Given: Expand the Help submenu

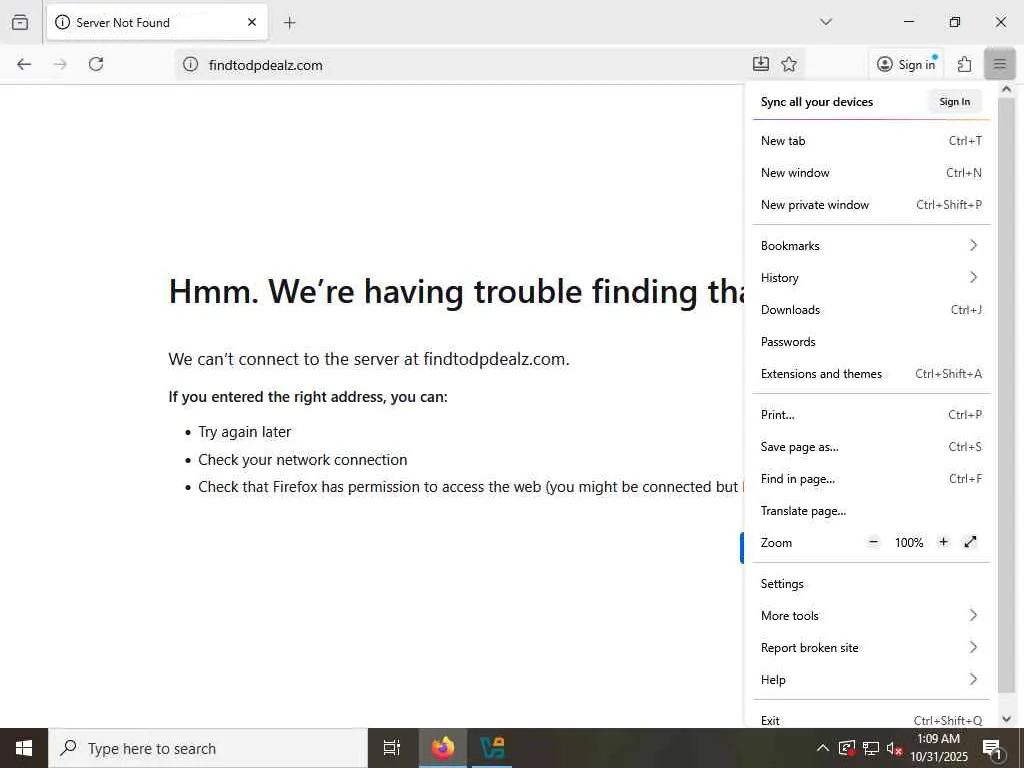Looking at the screenshot, I should 871,680.
